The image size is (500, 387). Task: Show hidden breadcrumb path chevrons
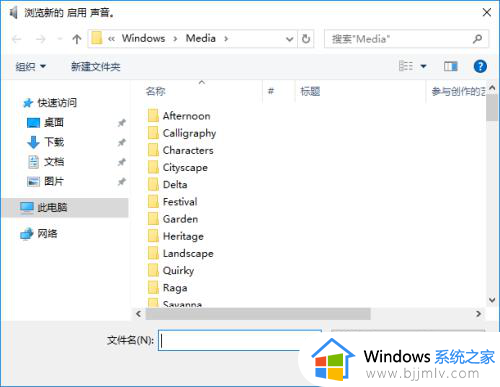click(111, 39)
